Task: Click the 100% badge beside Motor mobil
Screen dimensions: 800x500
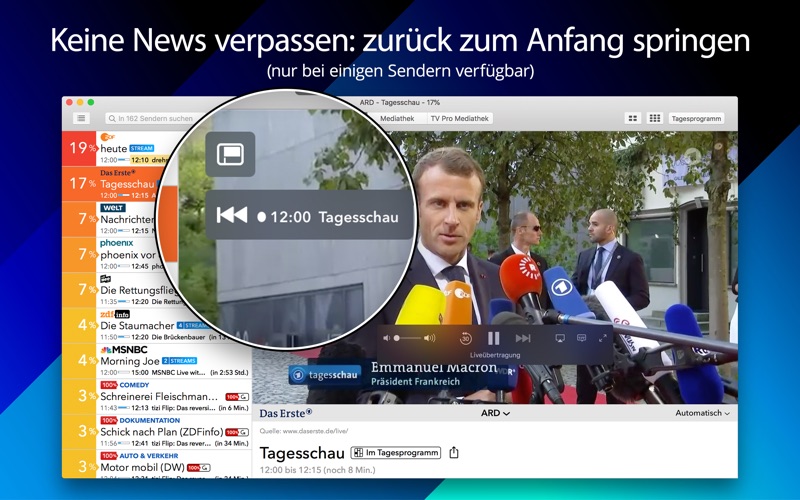Action: tap(198, 467)
